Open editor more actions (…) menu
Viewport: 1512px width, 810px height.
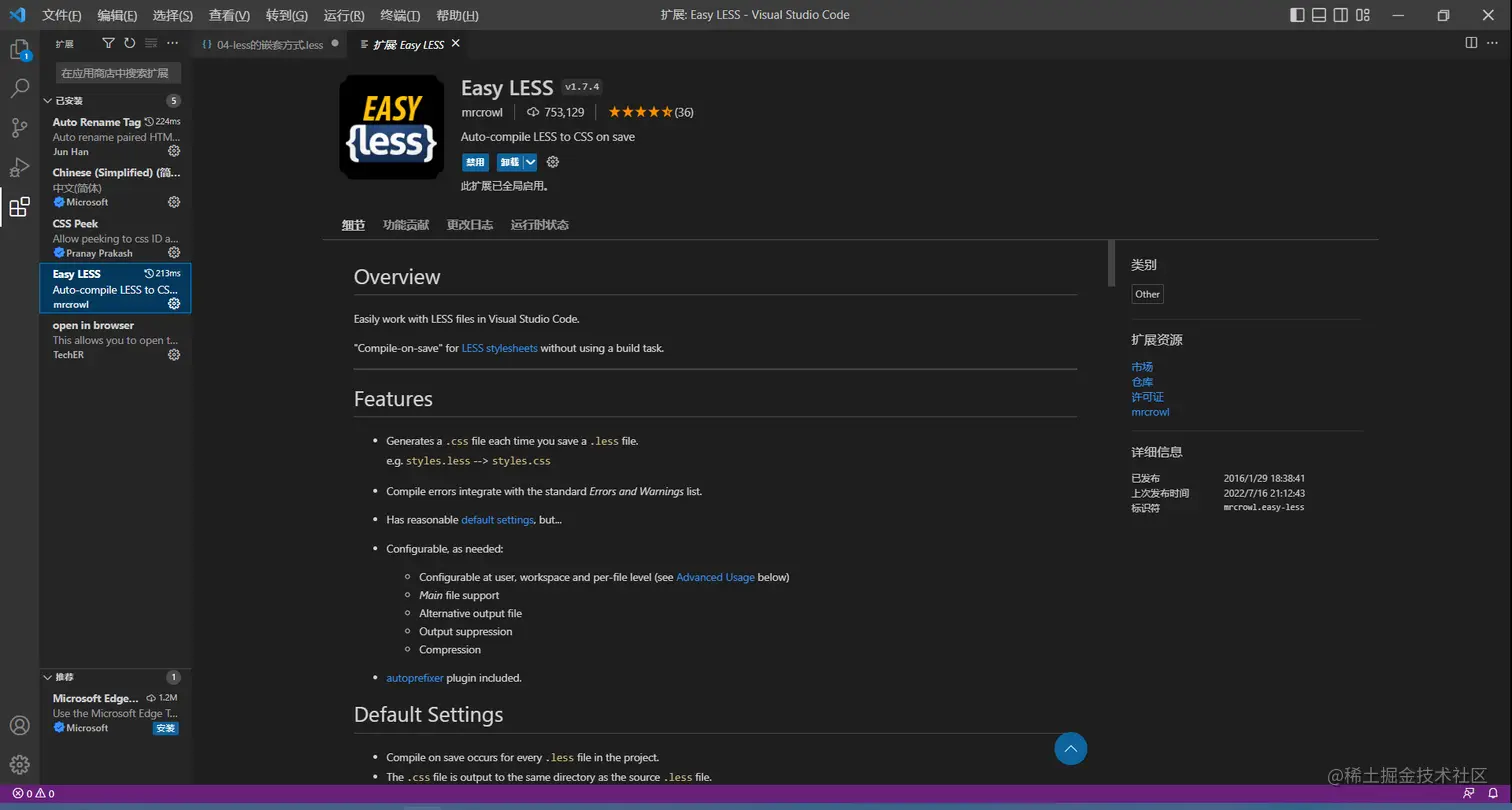pyautogui.click(x=1494, y=43)
